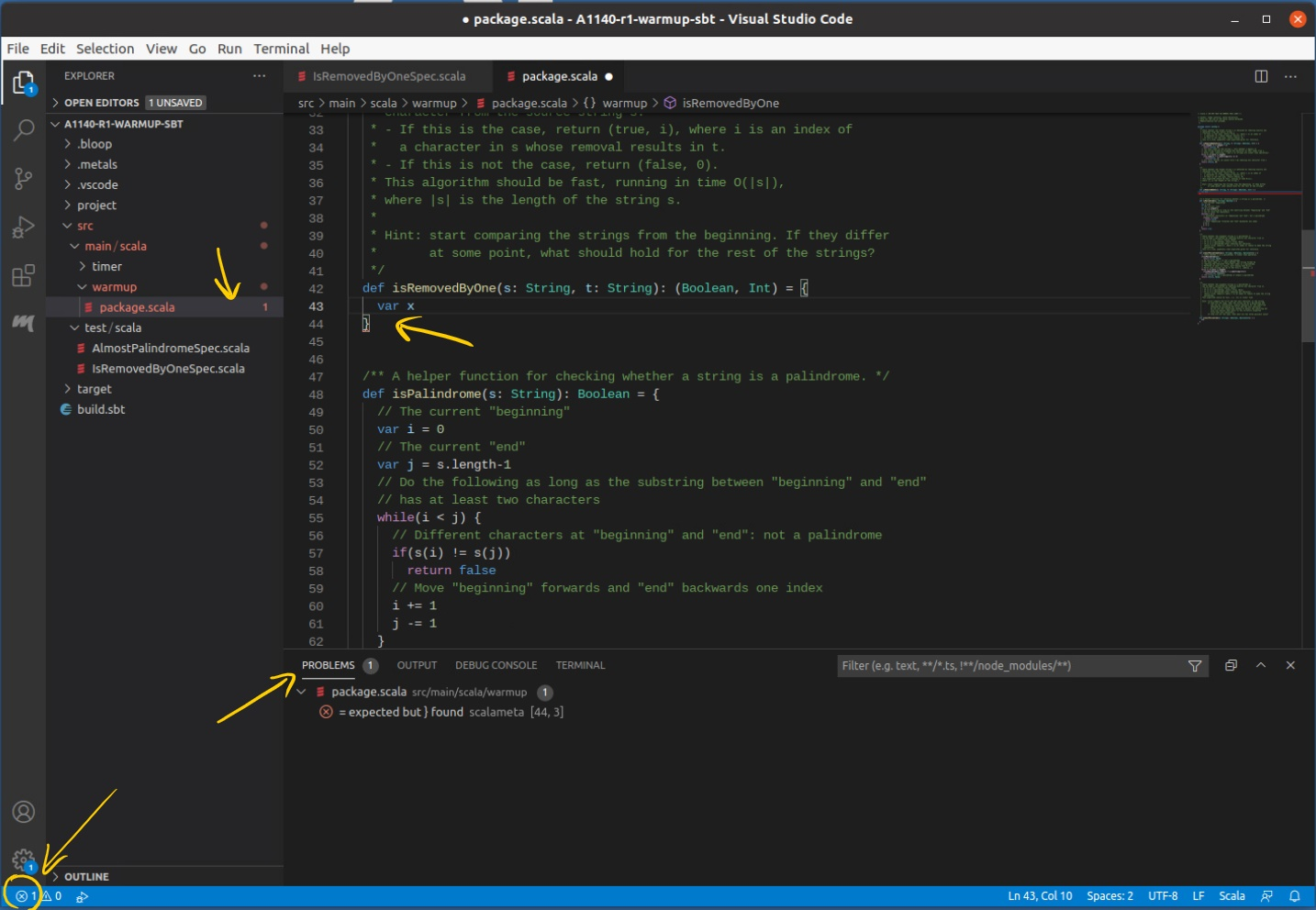Click the notifications bell in status bar
Screen dimensions: 1316x910
[x=1295, y=896]
